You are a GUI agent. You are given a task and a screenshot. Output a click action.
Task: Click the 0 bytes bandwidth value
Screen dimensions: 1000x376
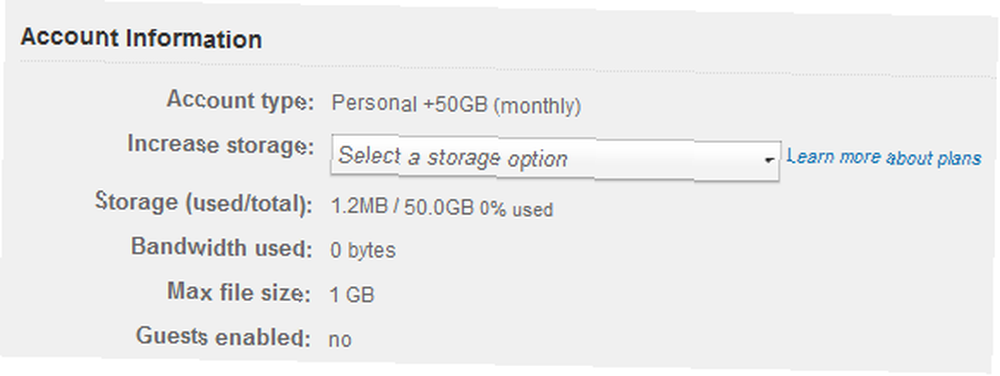tap(363, 250)
